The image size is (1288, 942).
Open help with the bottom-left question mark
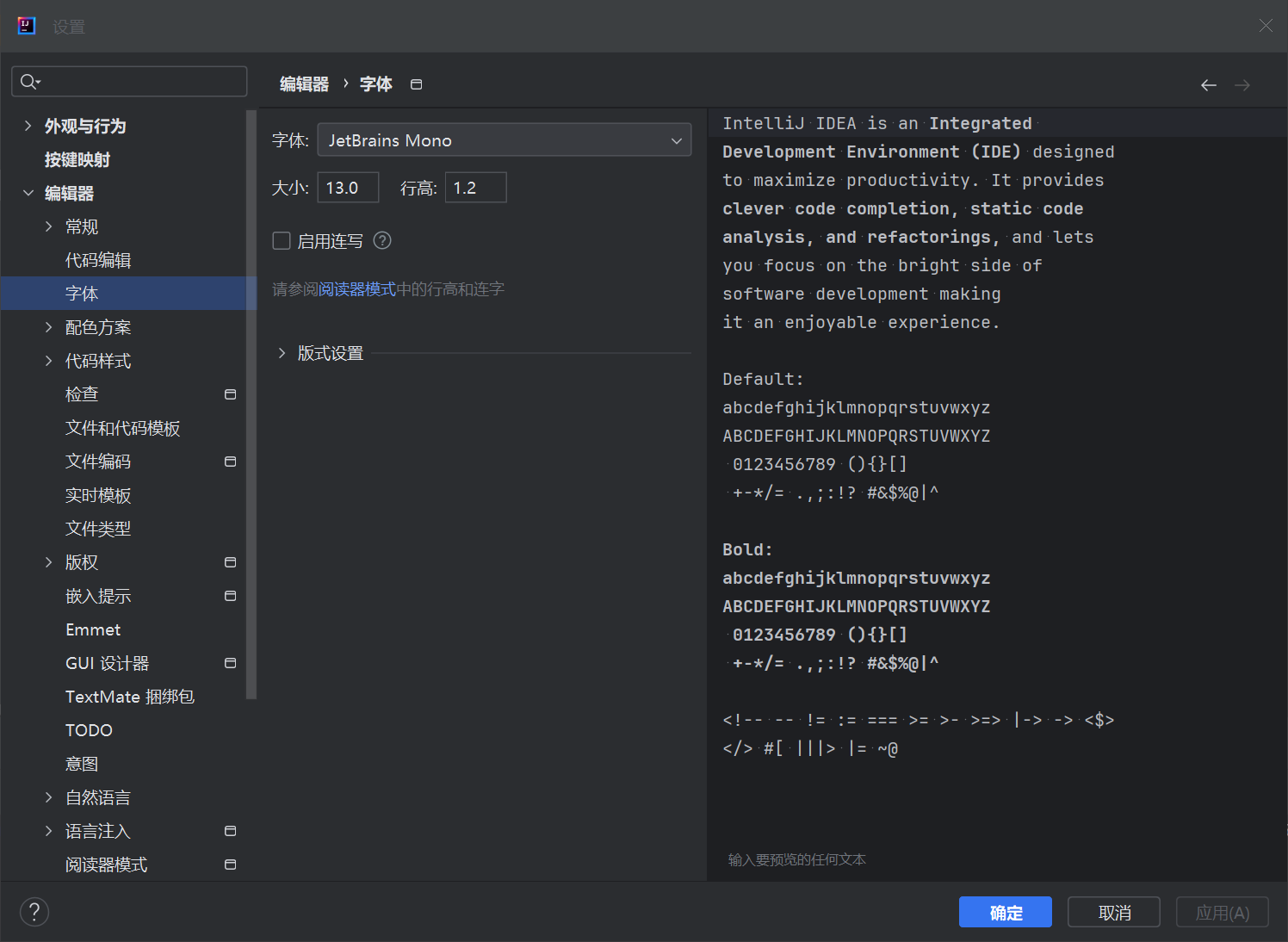(x=34, y=912)
